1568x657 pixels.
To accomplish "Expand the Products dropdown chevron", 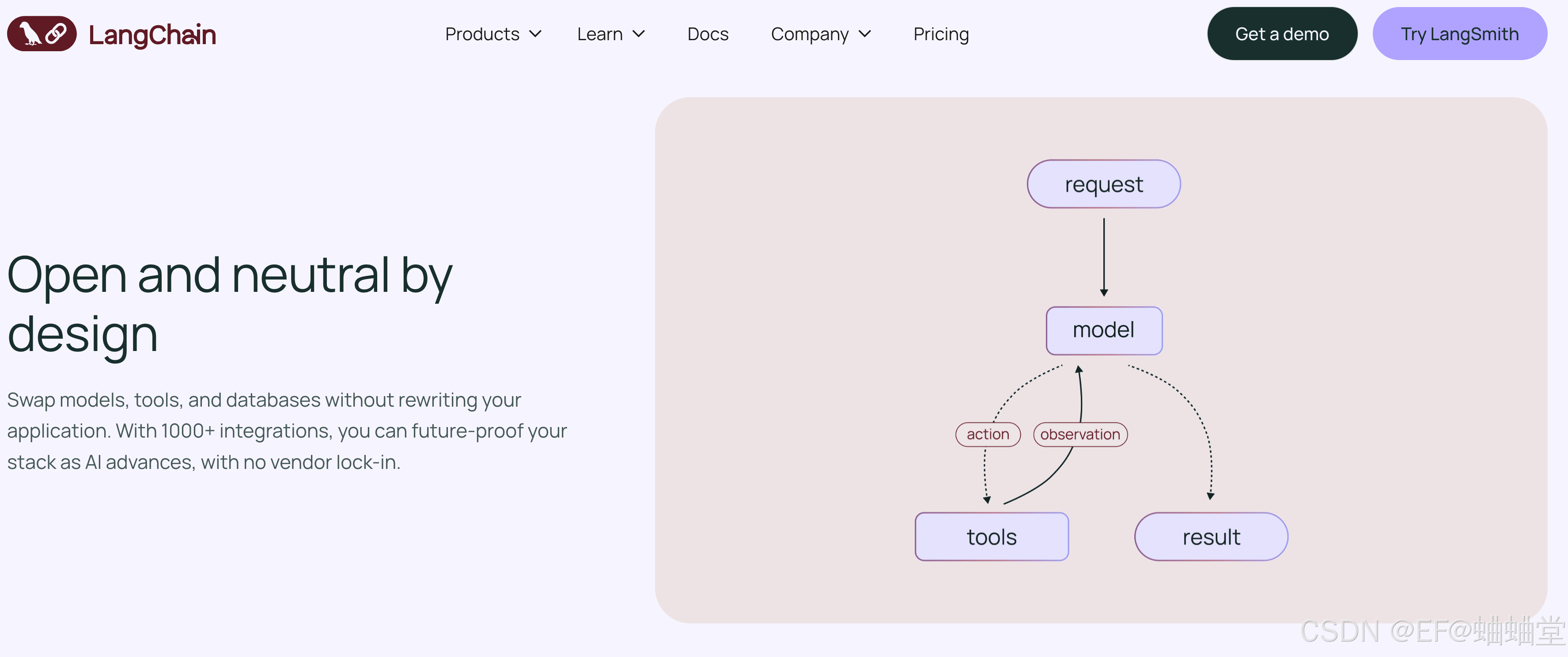I will click(x=535, y=34).
